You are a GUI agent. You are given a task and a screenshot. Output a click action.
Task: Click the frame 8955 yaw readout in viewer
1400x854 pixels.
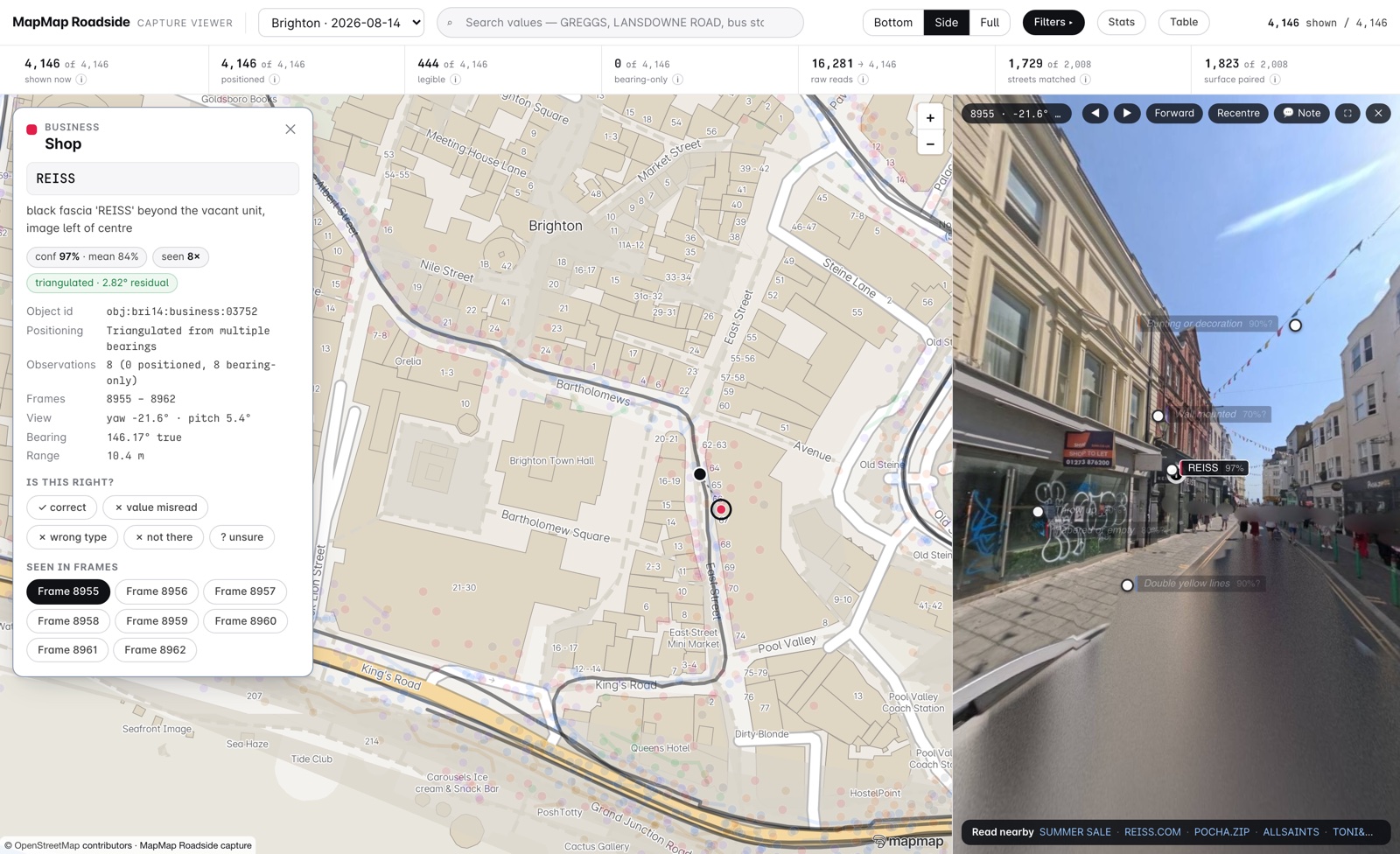tap(1015, 114)
